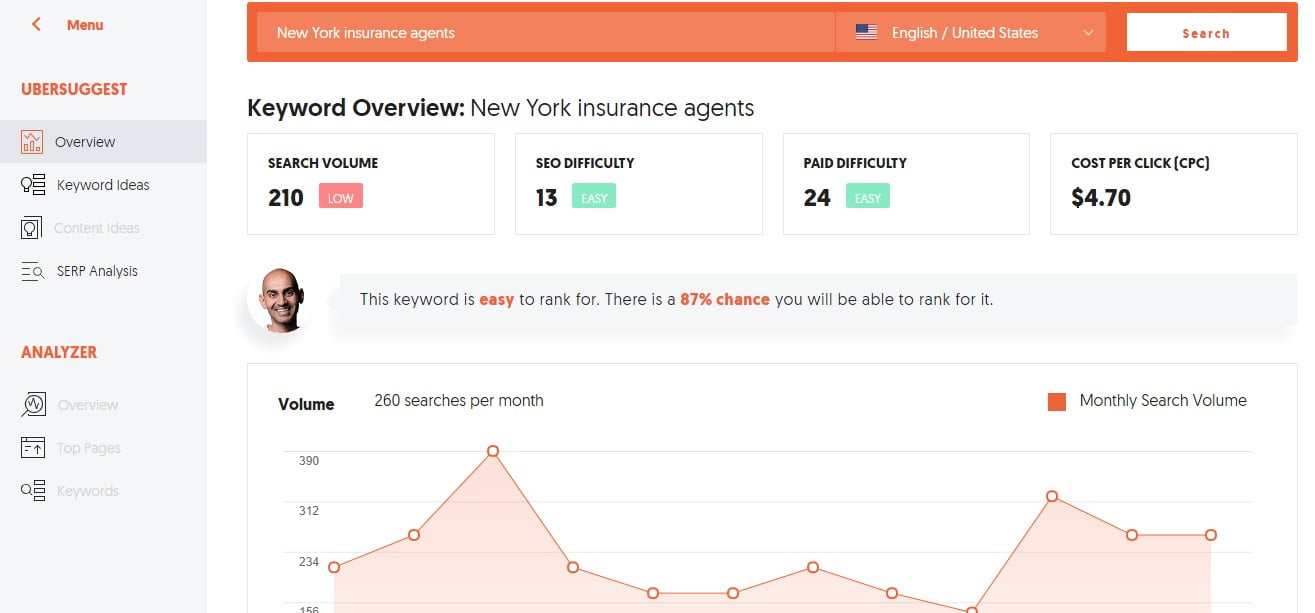Click the Search Volume value 210

pos(286,197)
